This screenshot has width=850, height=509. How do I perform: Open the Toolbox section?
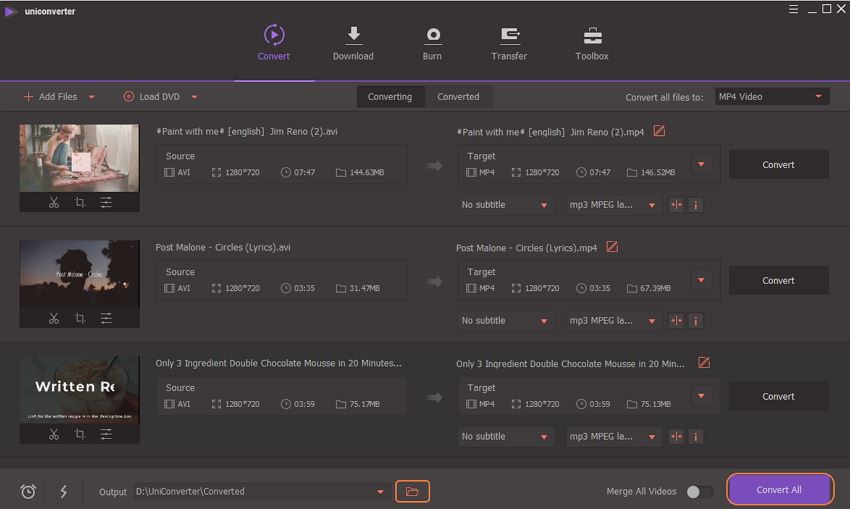[x=592, y=43]
